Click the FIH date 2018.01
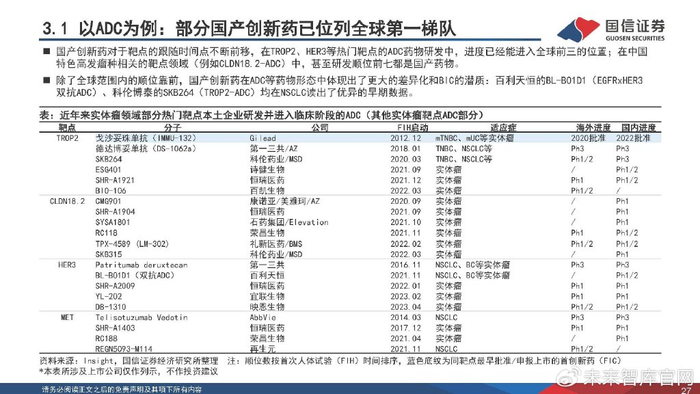 [x=405, y=149]
